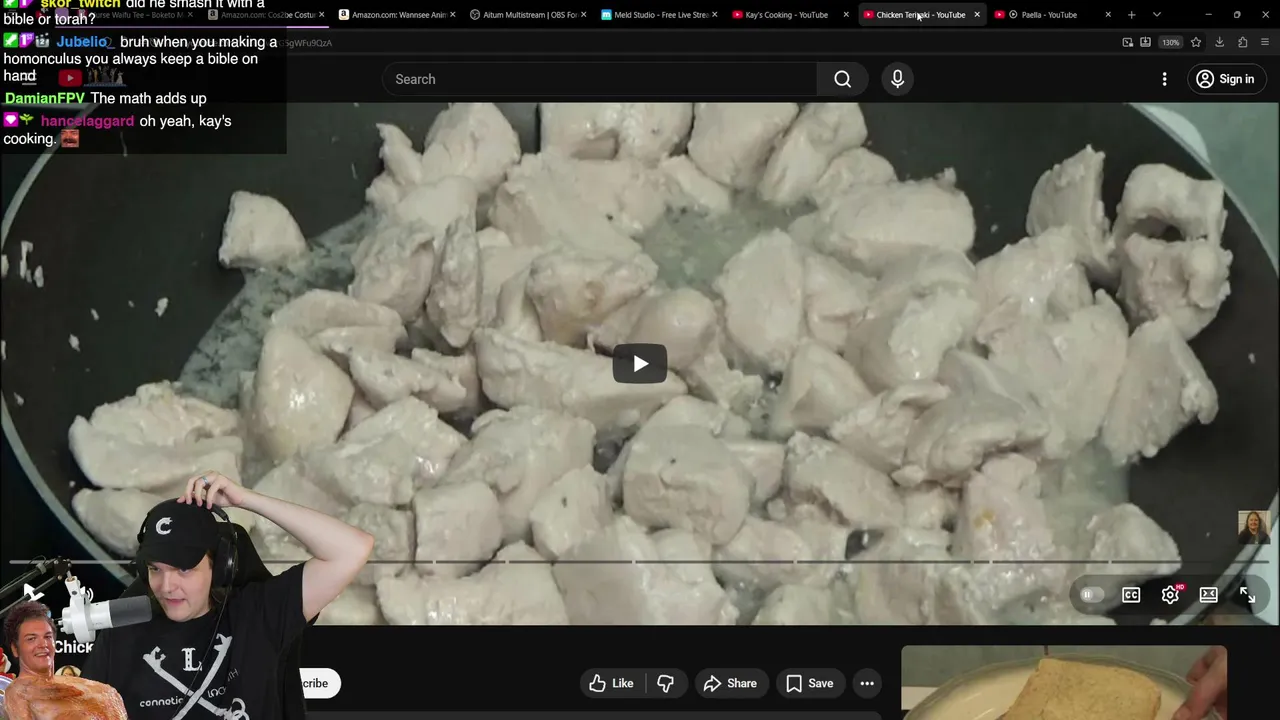Open browser hamburger application menu

coord(1266,42)
